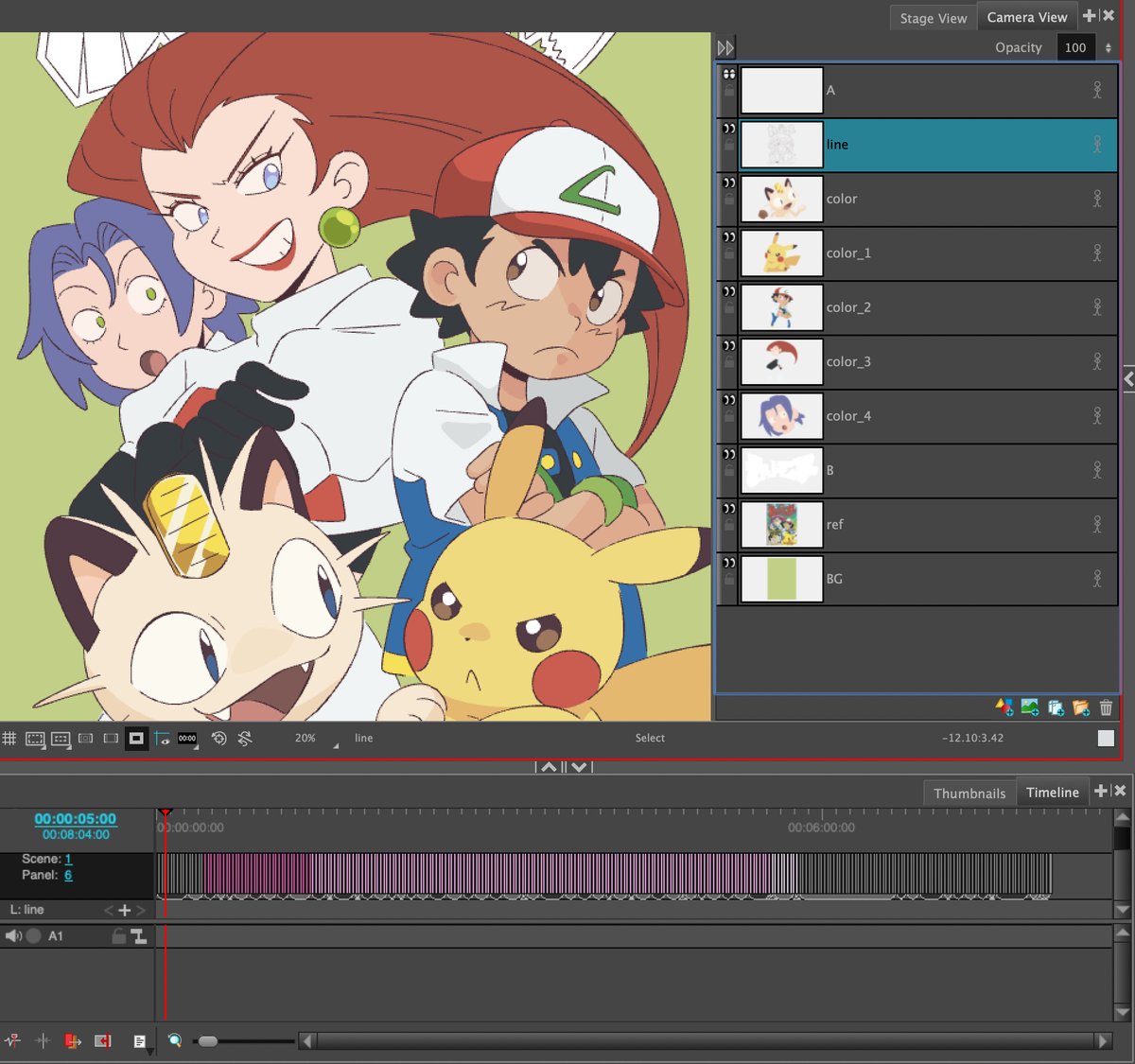Screen dimensions: 1135x1064
Task: Delete the selected layer with the trash icon
Action: pyautogui.click(x=1106, y=707)
